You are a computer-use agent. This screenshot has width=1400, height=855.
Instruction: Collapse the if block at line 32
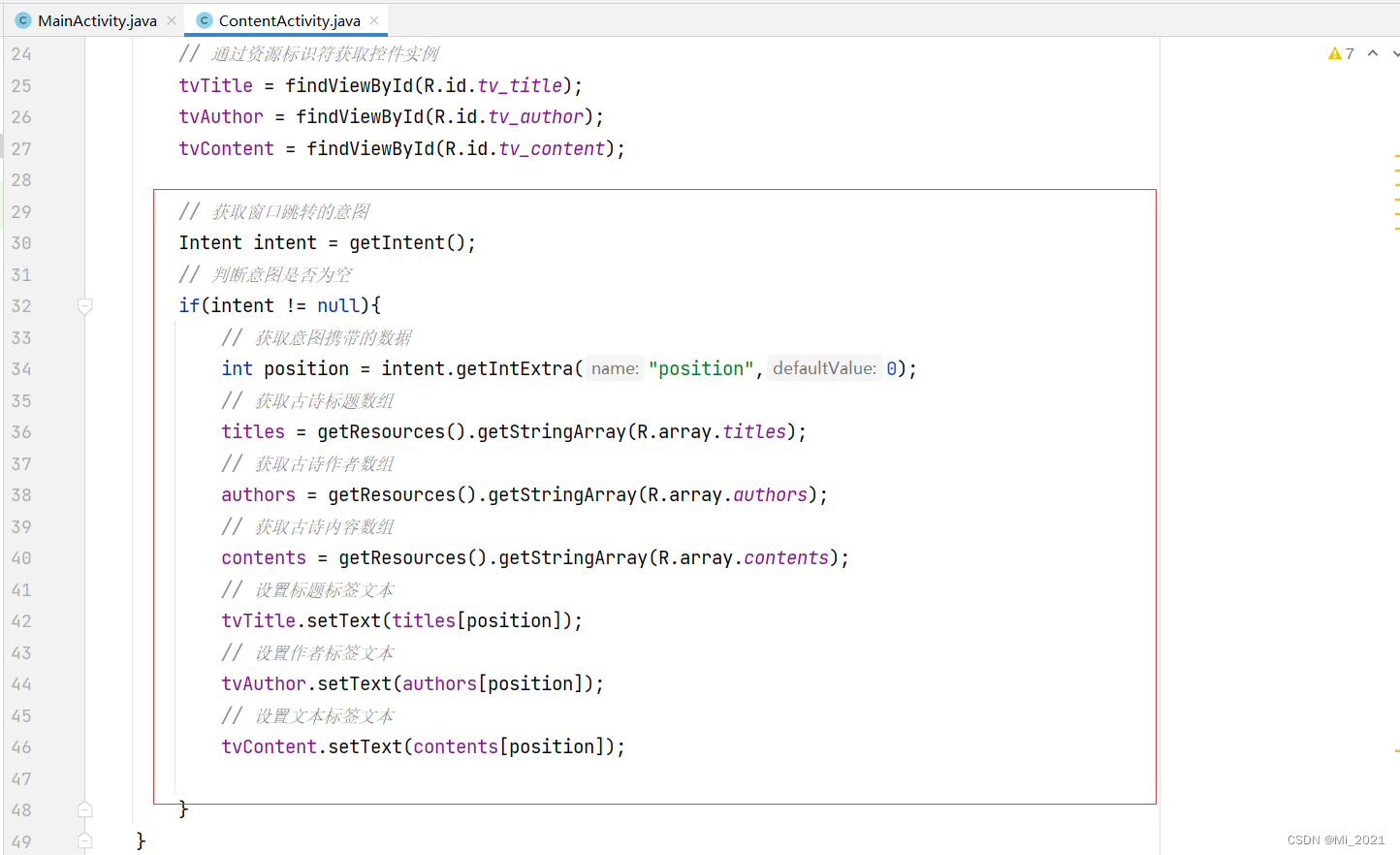(85, 306)
